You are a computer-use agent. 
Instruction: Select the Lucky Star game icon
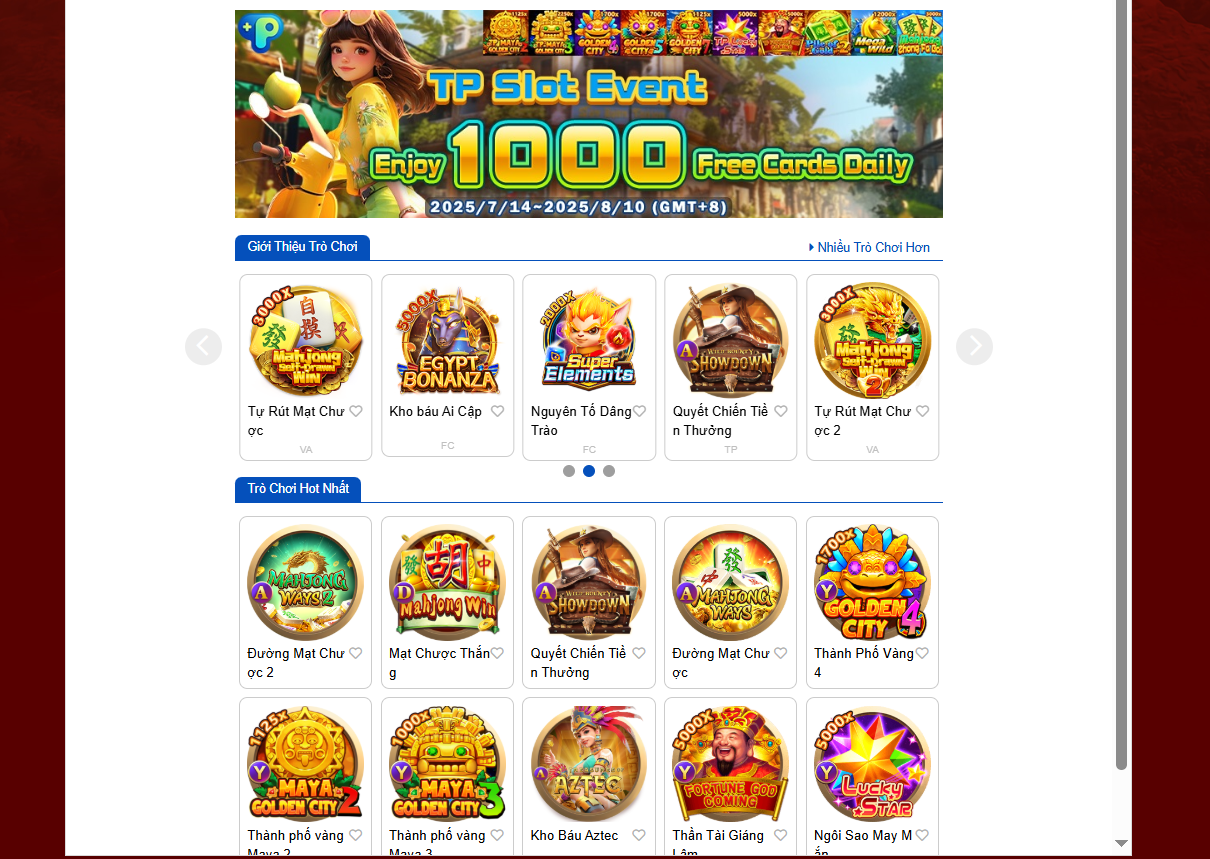pos(872,764)
